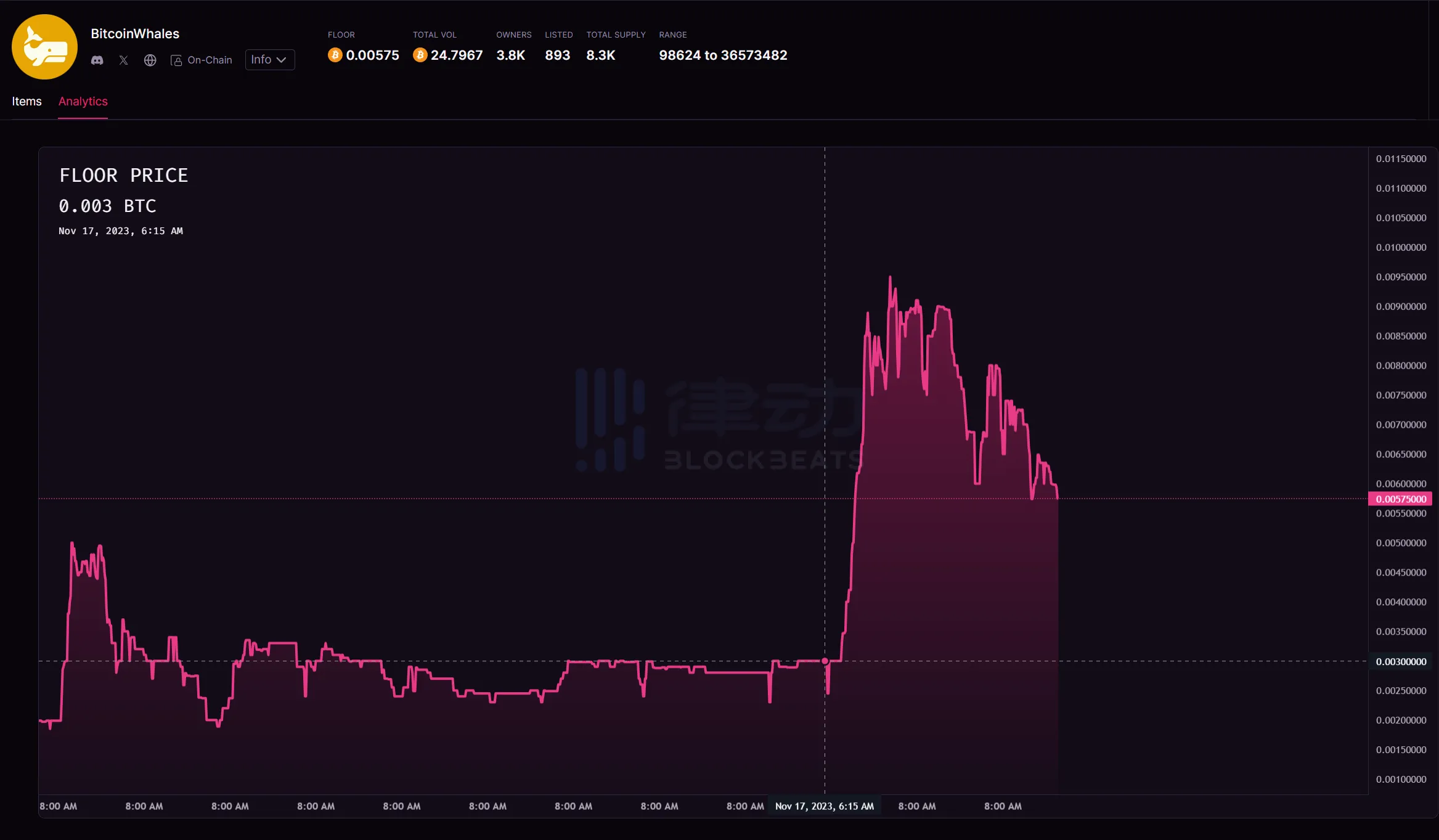Viewport: 1439px width, 840px height.
Task: Click the Owners 3.8K stat
Action: [x=510, y=55]
